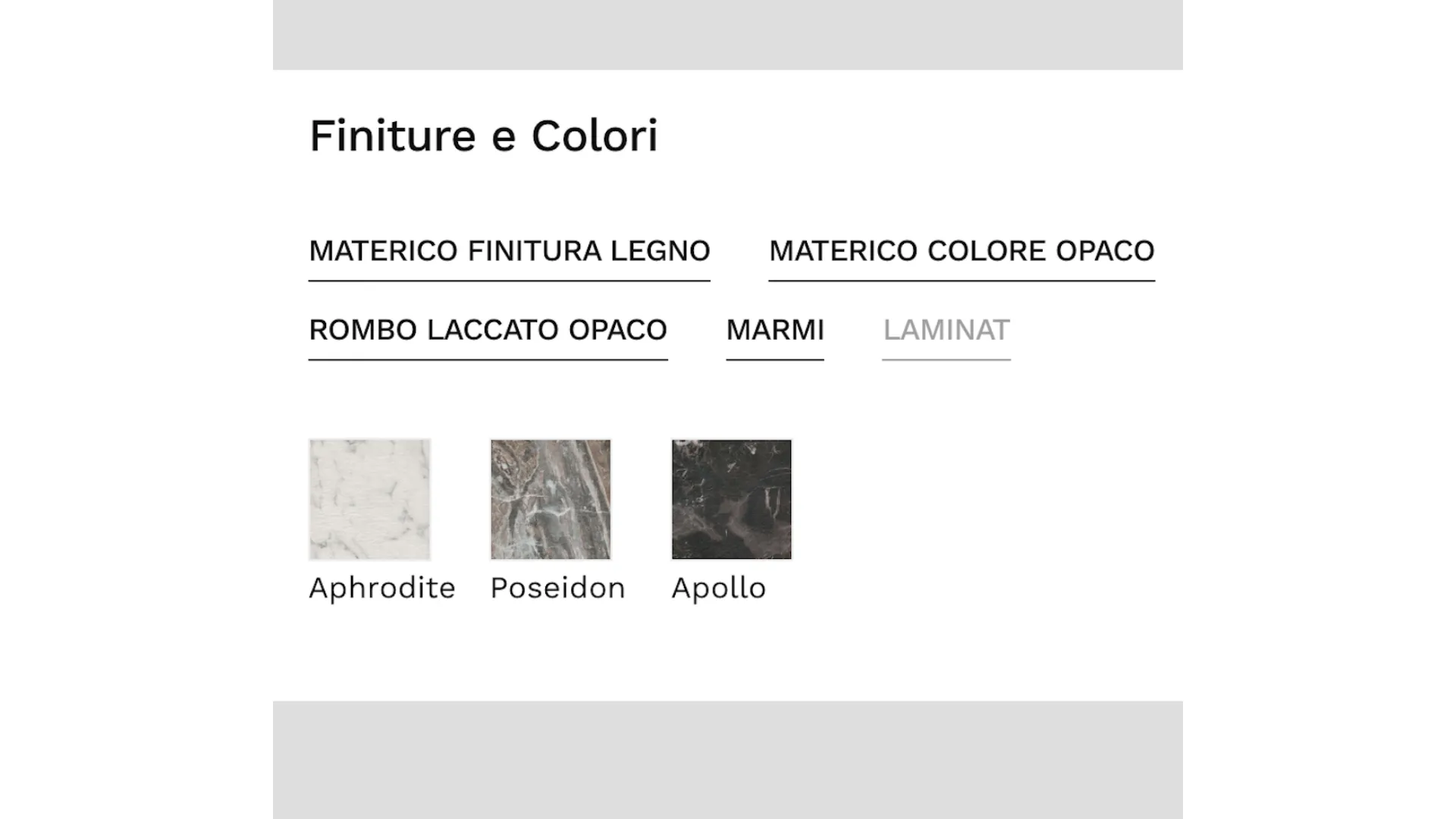Click underline below Materico Colore Opaco
The image size is (1456, 819).
[x=962, y=281]
